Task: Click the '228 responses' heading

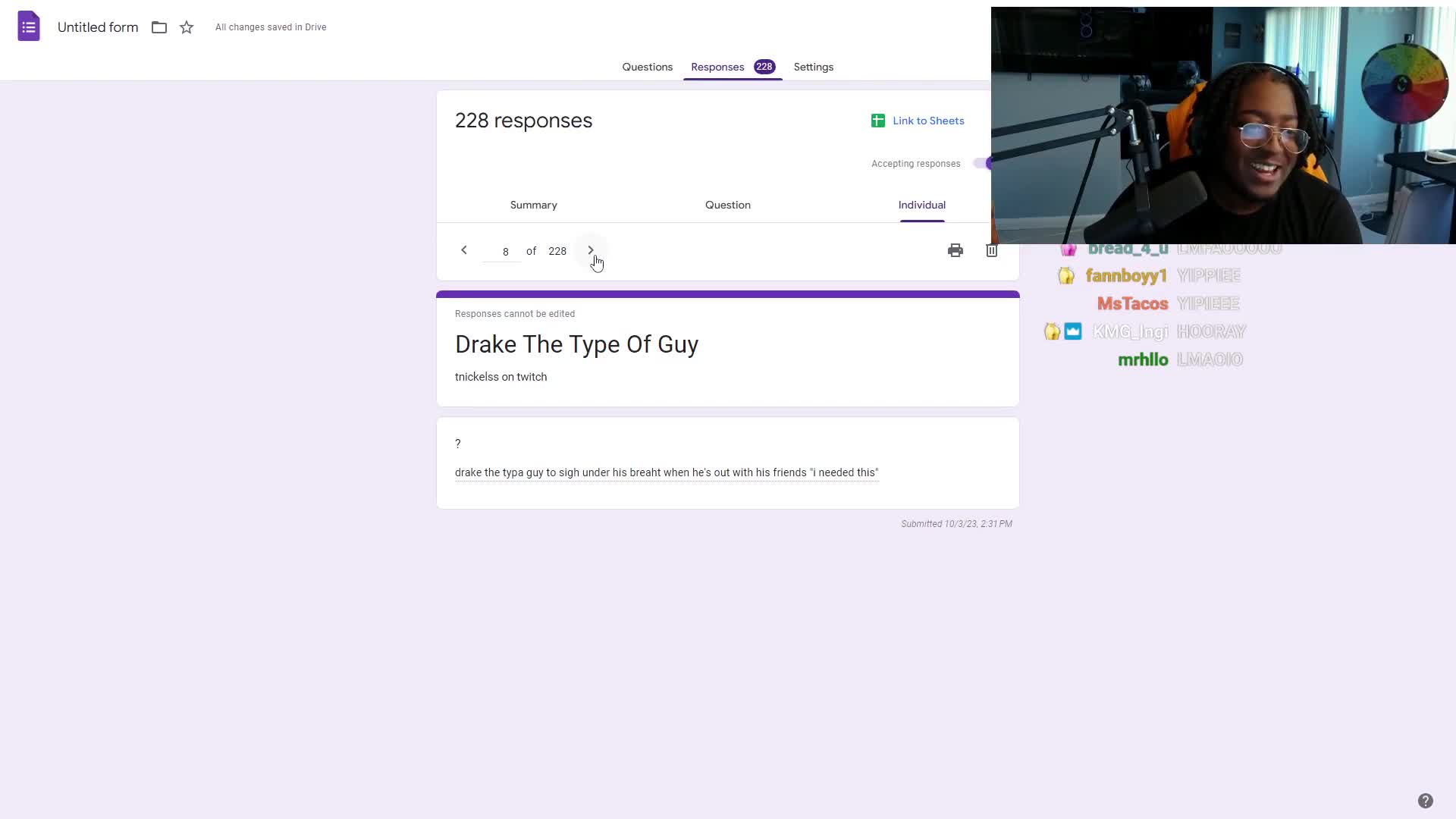Action: 524,121
